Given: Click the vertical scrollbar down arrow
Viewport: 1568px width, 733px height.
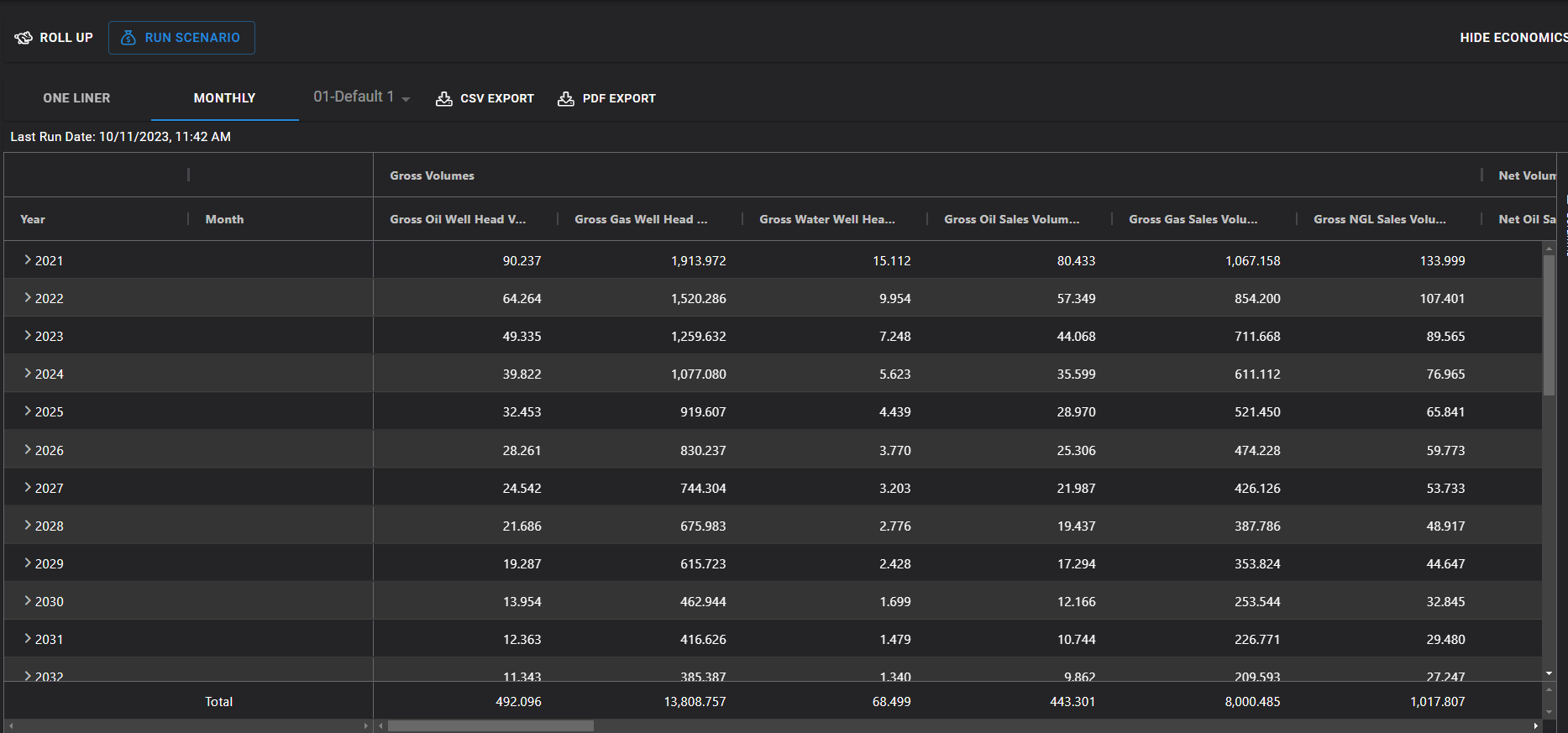Looking at the screenshot, I should click(x=1549, y=673).
